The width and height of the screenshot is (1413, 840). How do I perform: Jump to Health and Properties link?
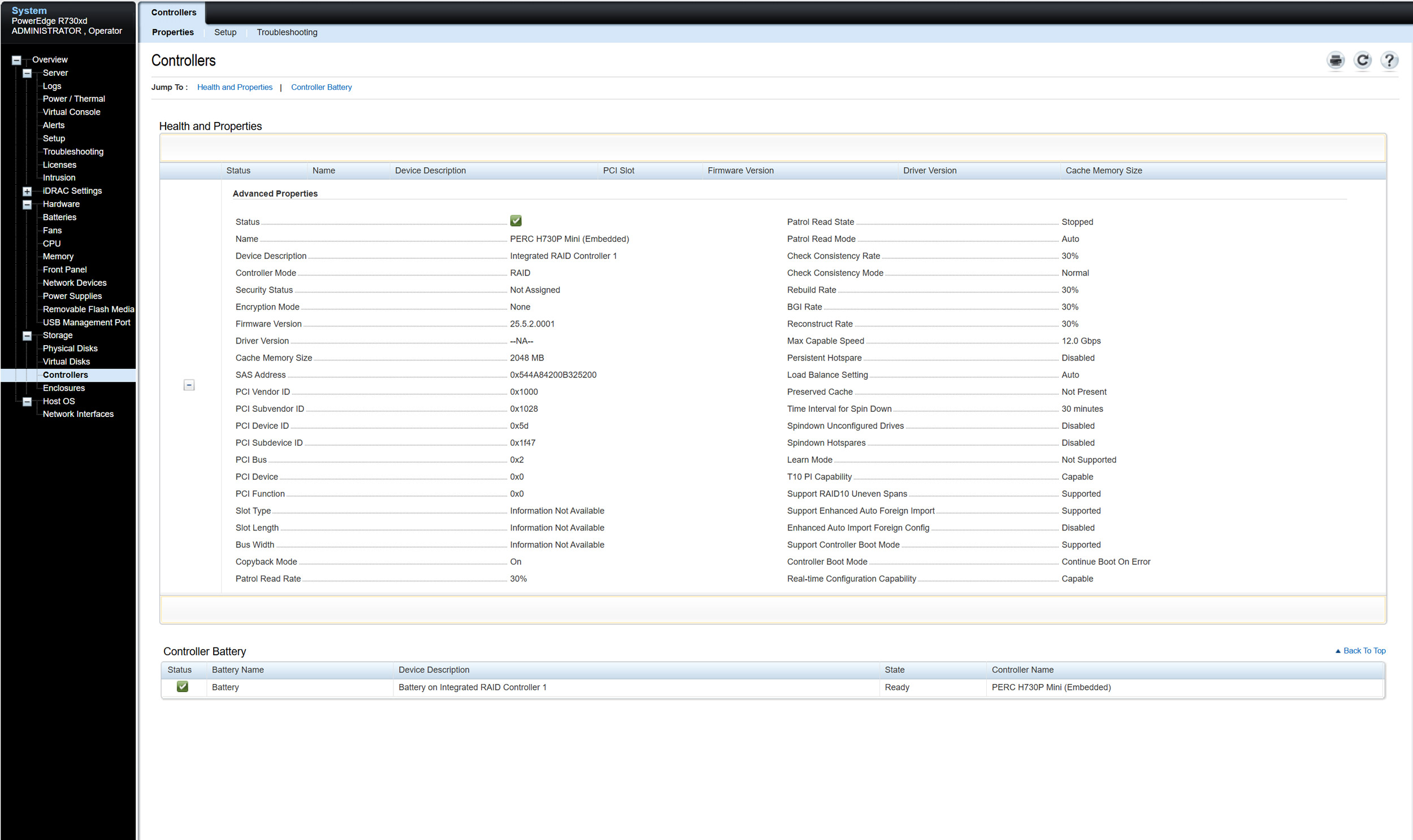click(235, 87)
